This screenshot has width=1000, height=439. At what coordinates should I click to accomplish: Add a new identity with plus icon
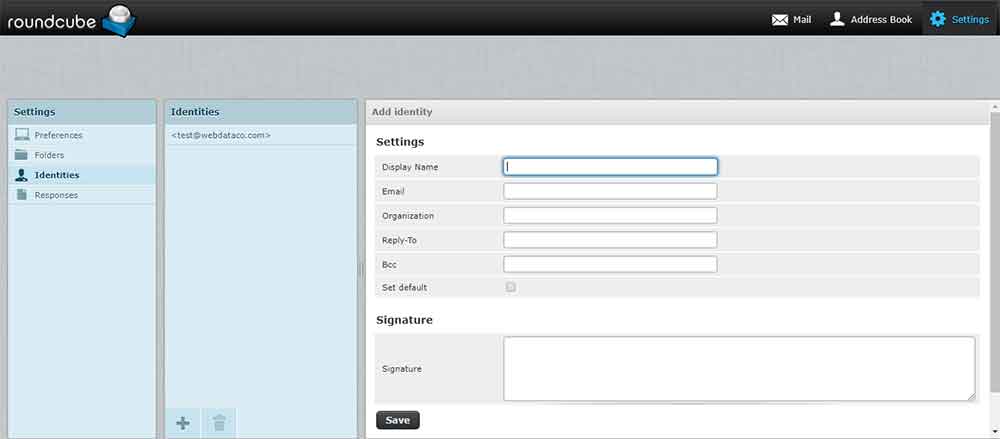(x=183, y=423)
